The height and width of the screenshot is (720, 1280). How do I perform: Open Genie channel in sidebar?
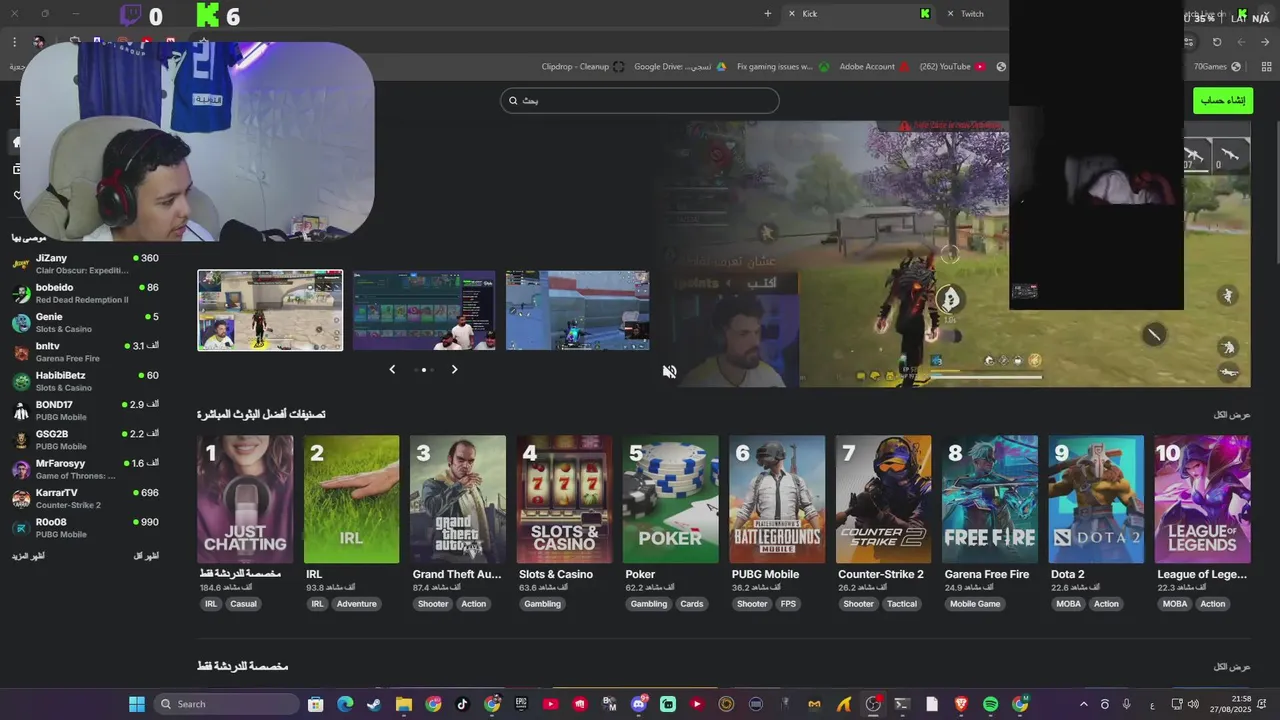point(85,322)
